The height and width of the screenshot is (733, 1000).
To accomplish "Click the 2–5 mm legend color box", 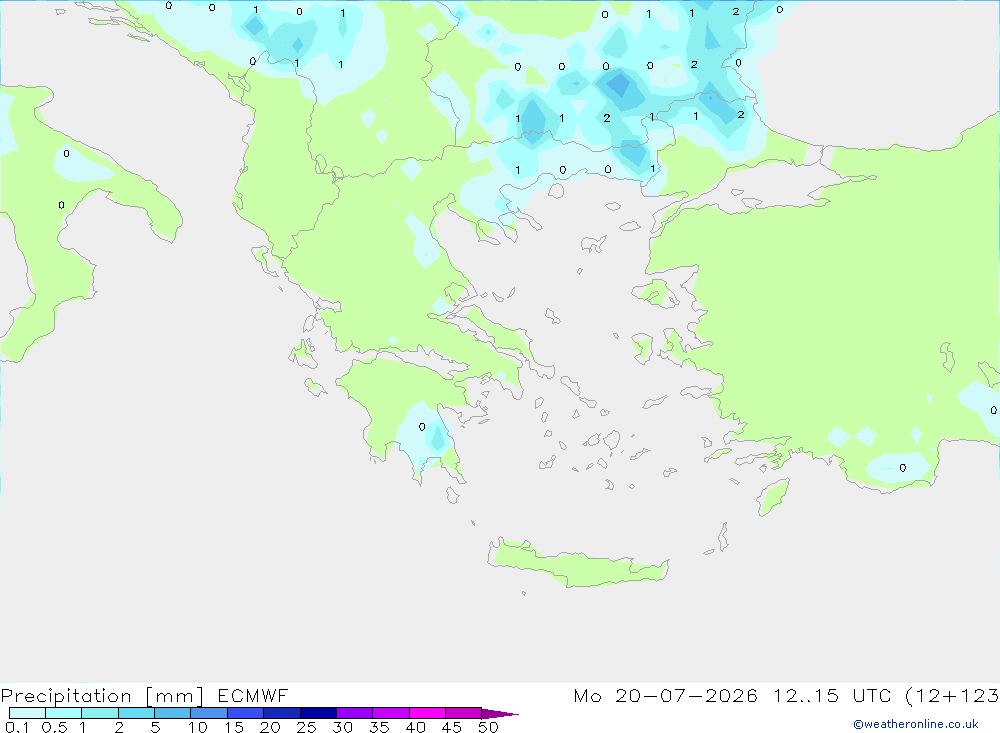I will coord(136,713).
